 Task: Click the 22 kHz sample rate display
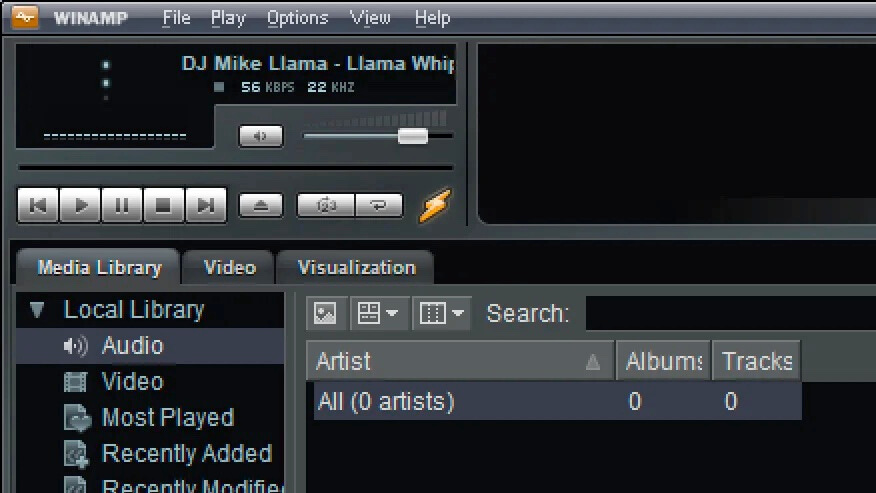tap(331, 87)
